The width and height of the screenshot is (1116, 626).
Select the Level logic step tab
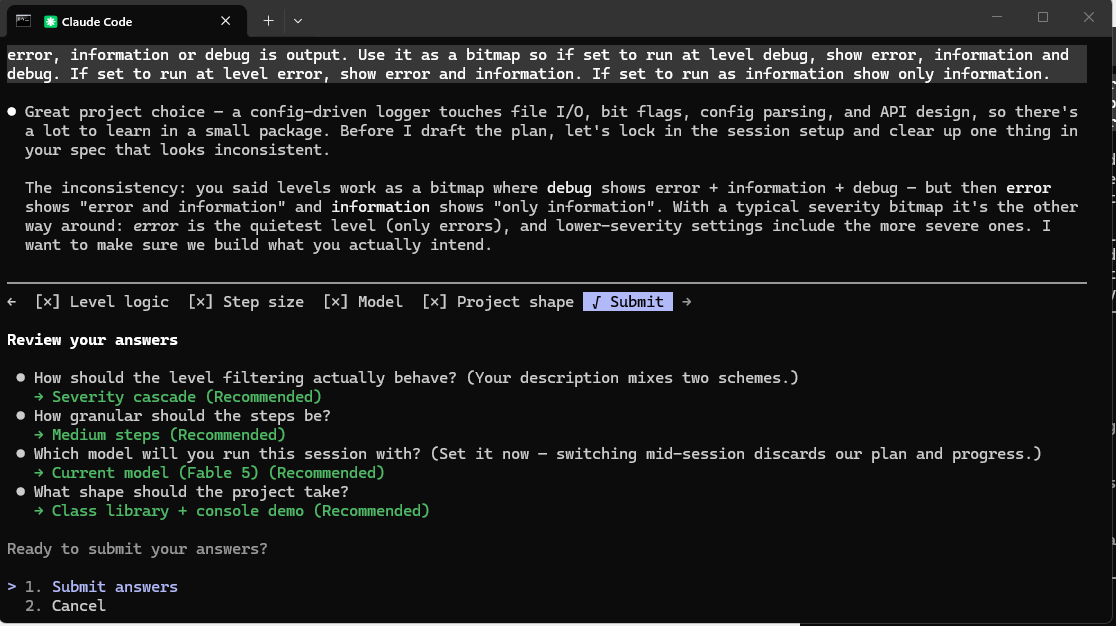click(x=102, y=302)
